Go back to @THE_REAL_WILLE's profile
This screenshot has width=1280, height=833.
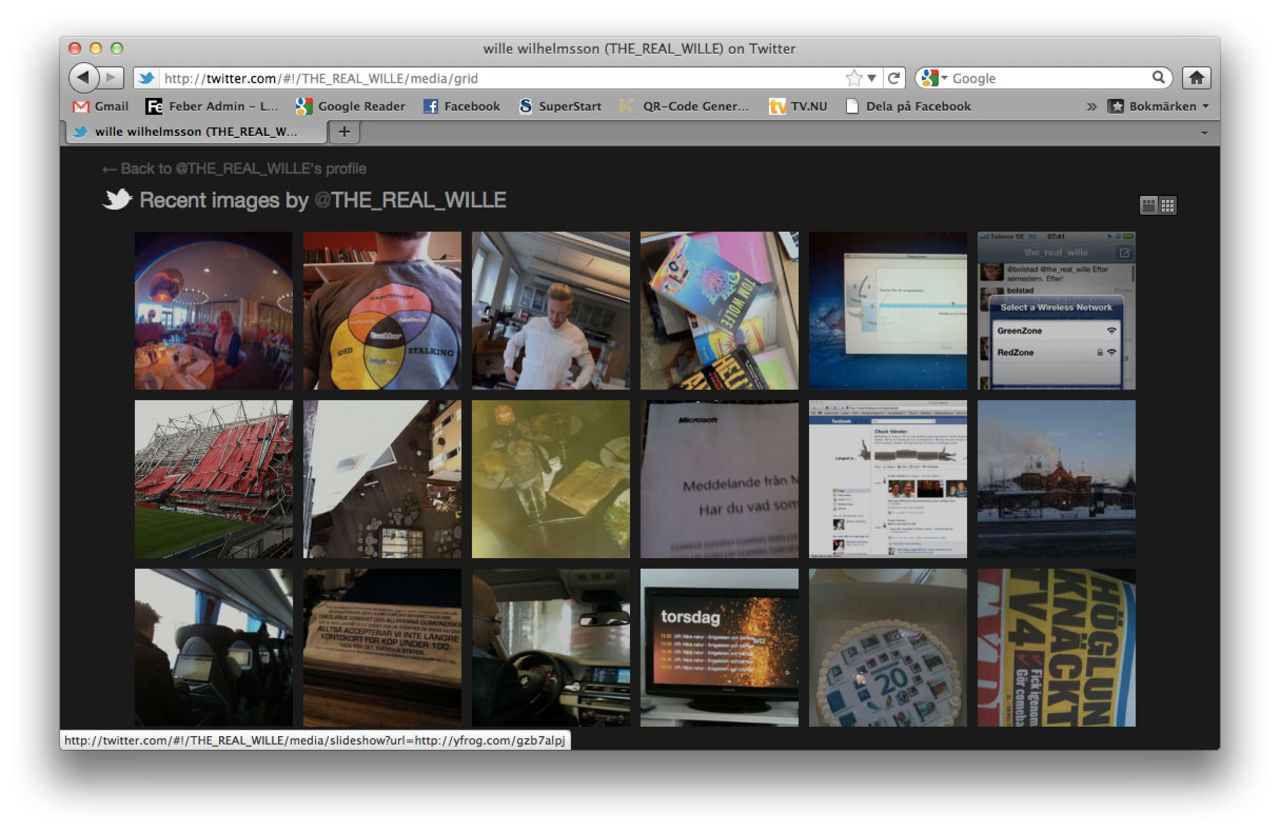(234, 168)
